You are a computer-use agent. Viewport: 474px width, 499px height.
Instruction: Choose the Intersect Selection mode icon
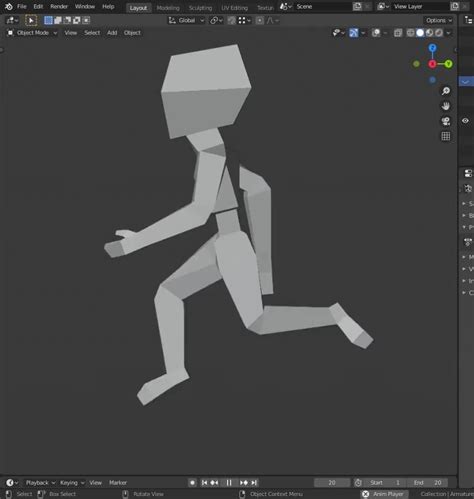[86, 20]
